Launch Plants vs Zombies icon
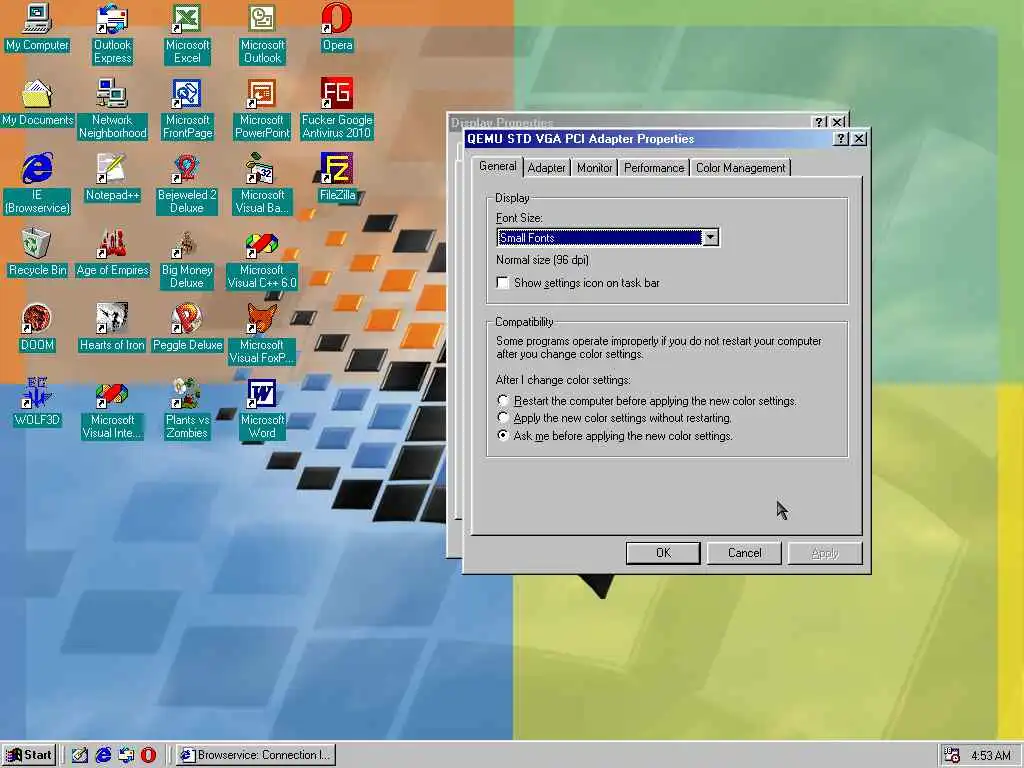The width and height of the screenshot is (1024, 768). (x=187, y=409)
